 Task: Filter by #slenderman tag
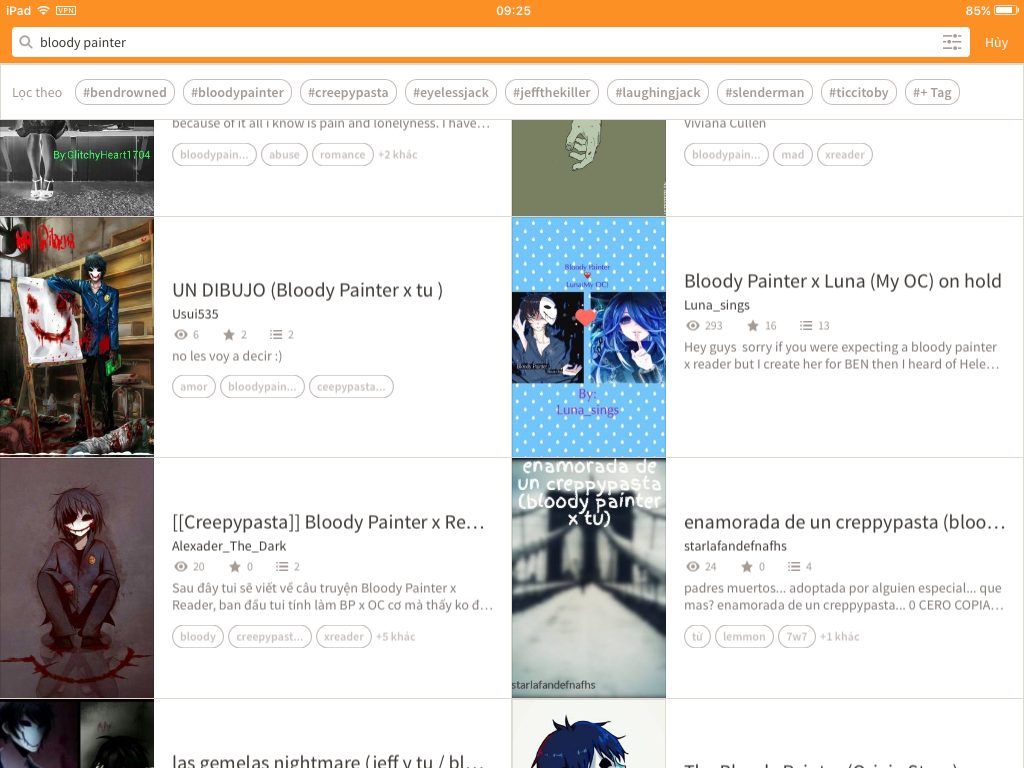765,92
